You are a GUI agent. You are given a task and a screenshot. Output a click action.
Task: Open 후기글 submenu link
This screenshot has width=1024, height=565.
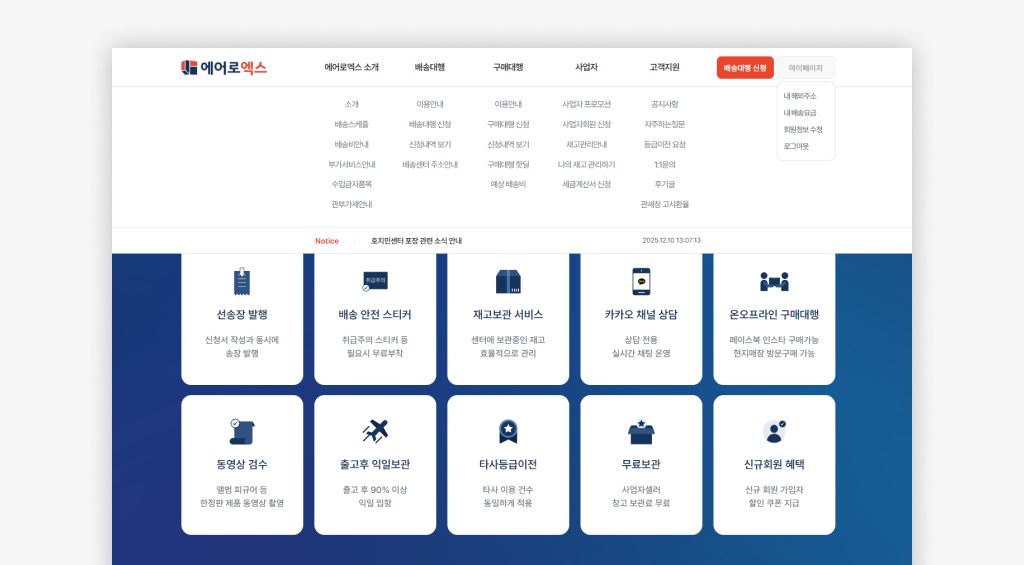click(x=665, y=184)
